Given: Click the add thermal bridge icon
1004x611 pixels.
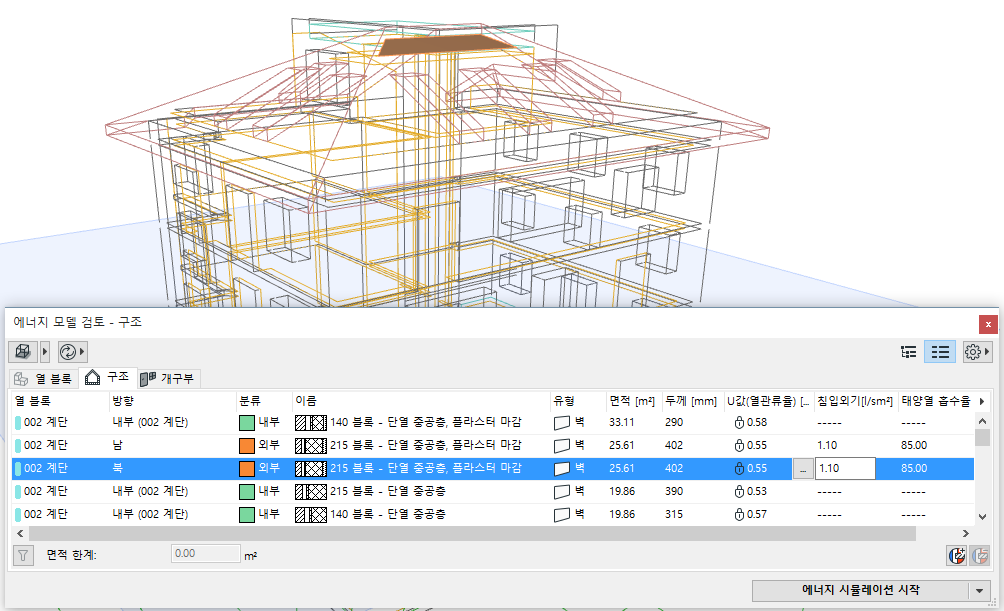Looking at the screenshot, I should pos(957,555).
